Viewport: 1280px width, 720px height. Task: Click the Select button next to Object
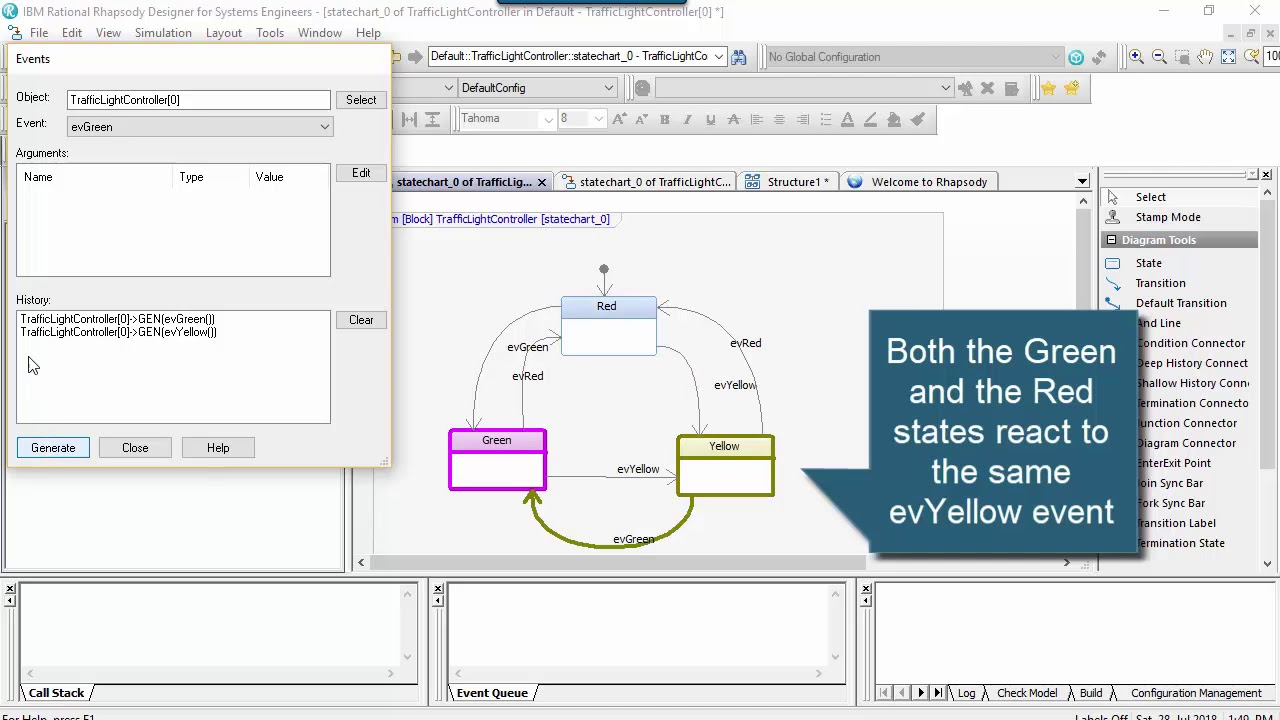coord(361,100)
